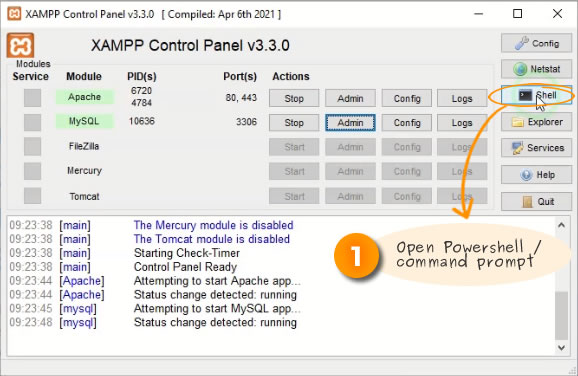Click 'The Tomcat module is disabled' log line
Viewport: 578px width, 376px height.
pos(212,239)
